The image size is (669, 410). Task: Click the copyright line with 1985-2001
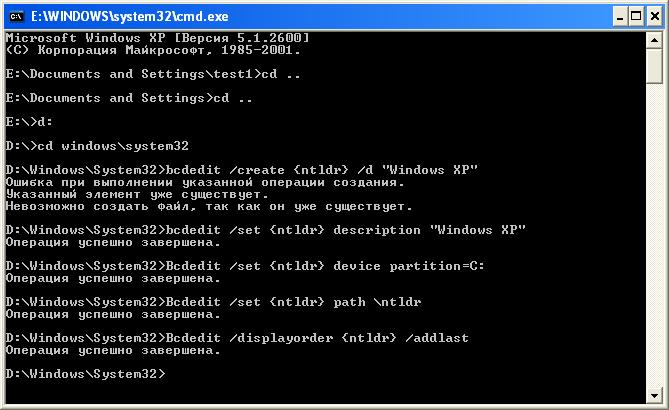pyautogui.click(x=152, y=49)
